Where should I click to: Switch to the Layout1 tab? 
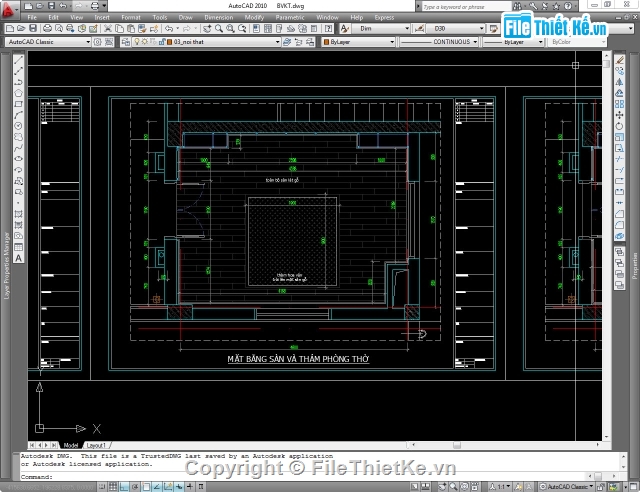pos(96,445)
